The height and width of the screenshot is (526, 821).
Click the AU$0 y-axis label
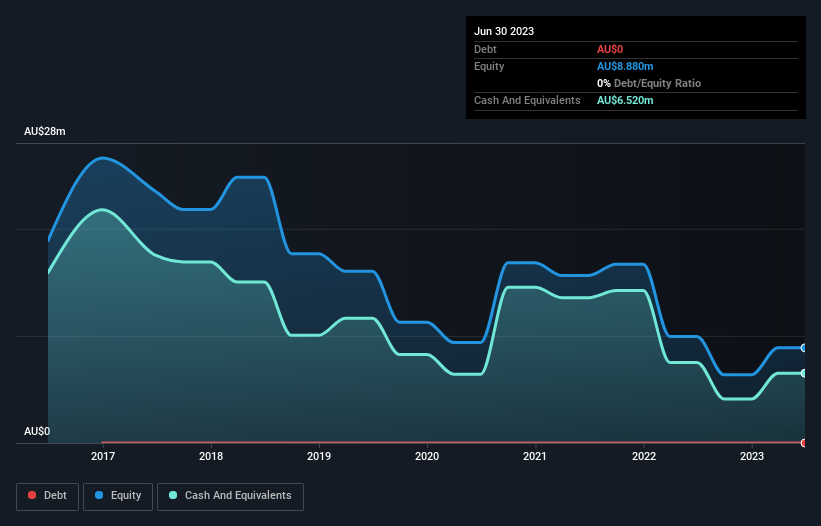pyautogui.click(x=37, y=431)
